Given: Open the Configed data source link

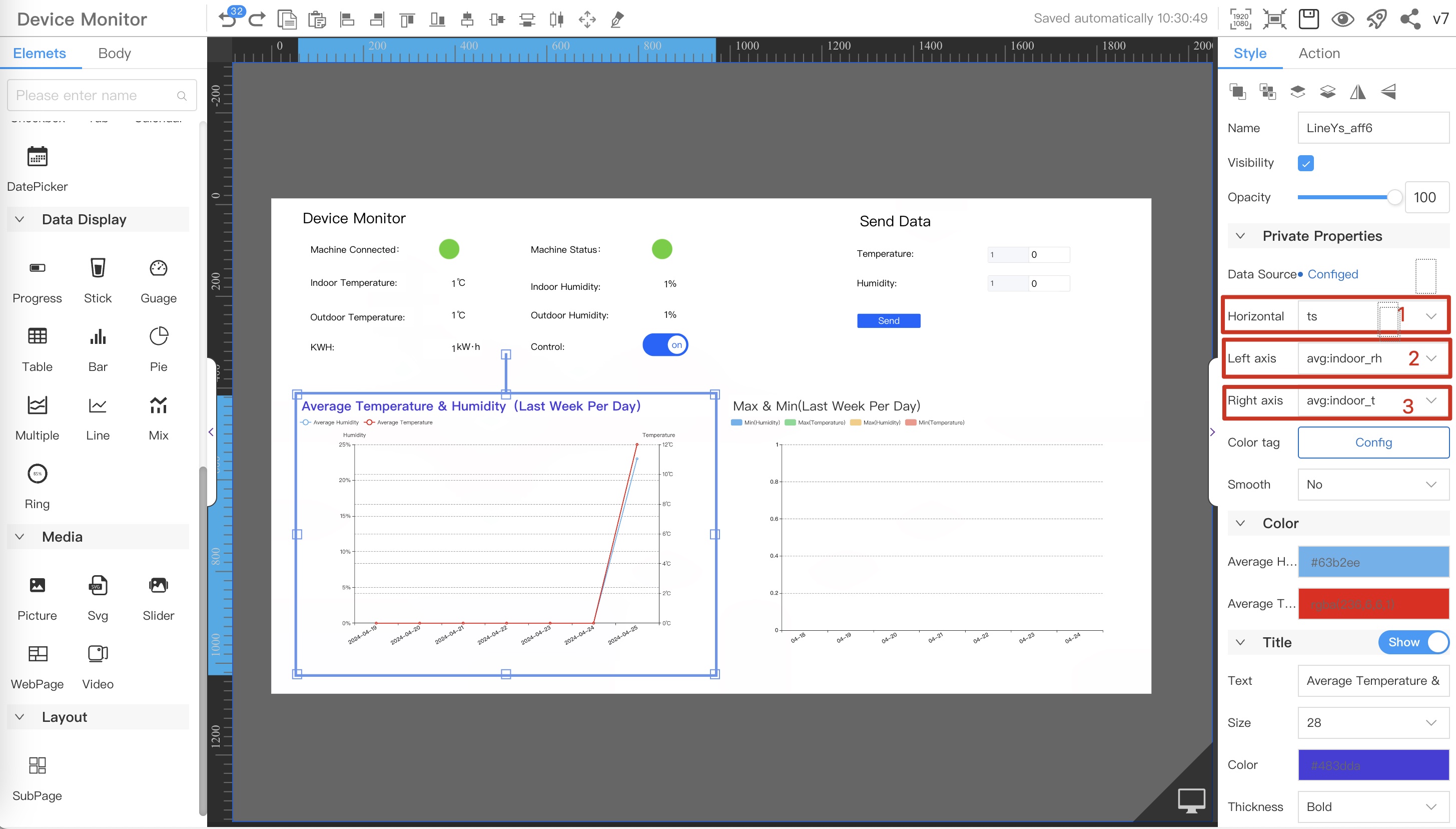Looking at the screenshot, I should [x=1332, y=274].
